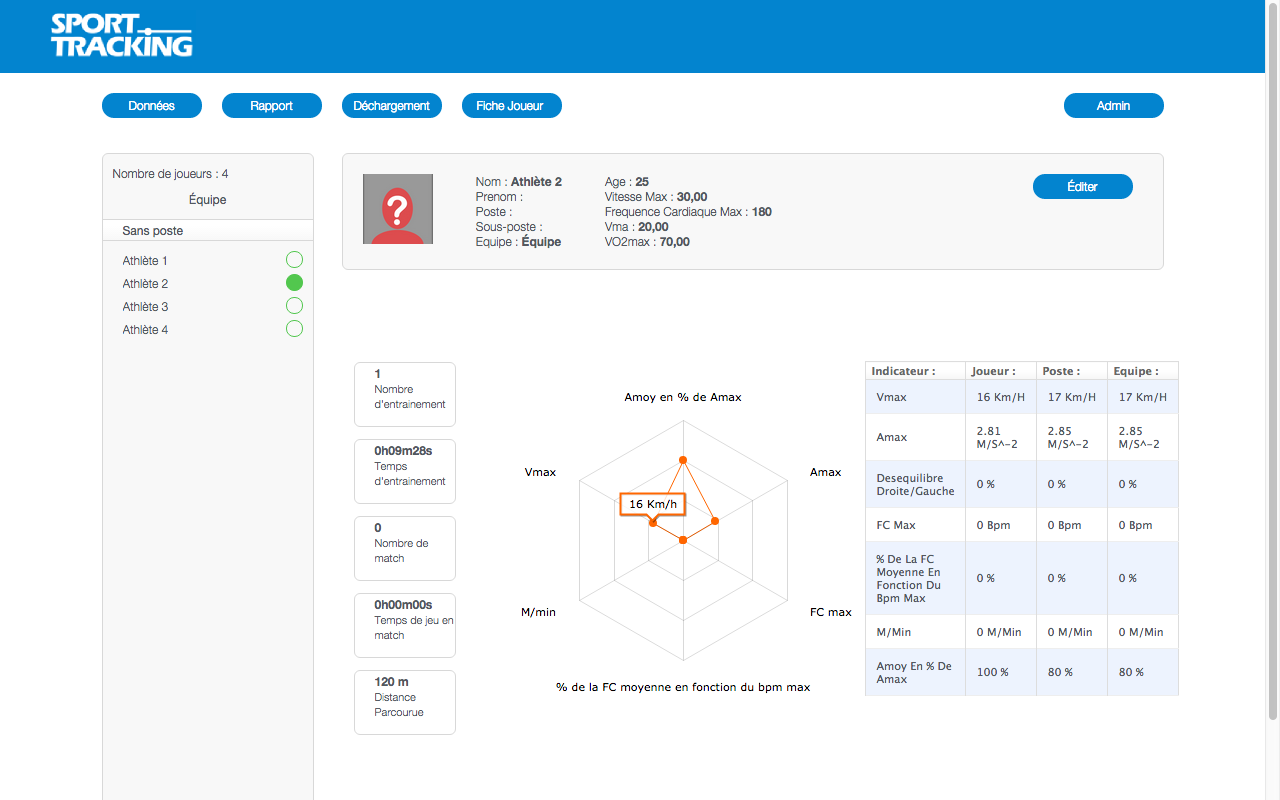Open the Données tab
This screenshot has height=800, width=1280.
tap(152, 106)
